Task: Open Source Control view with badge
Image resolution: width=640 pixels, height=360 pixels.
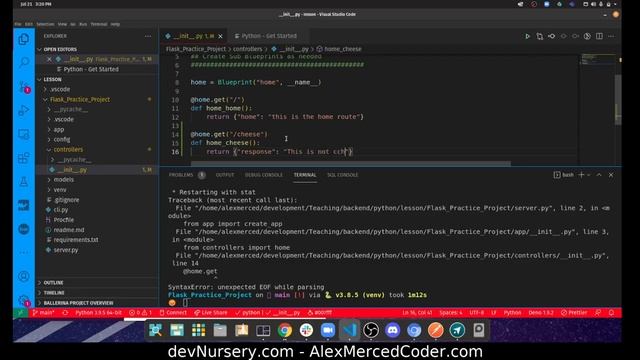Action: click(24, 86)
